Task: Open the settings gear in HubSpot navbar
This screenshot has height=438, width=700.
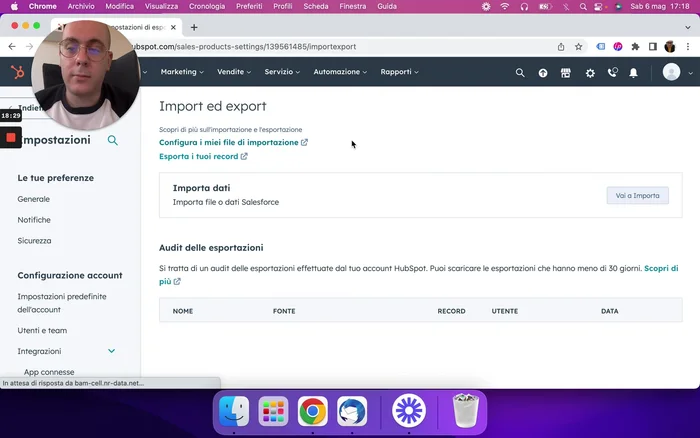Action: (x=589, y=72)
